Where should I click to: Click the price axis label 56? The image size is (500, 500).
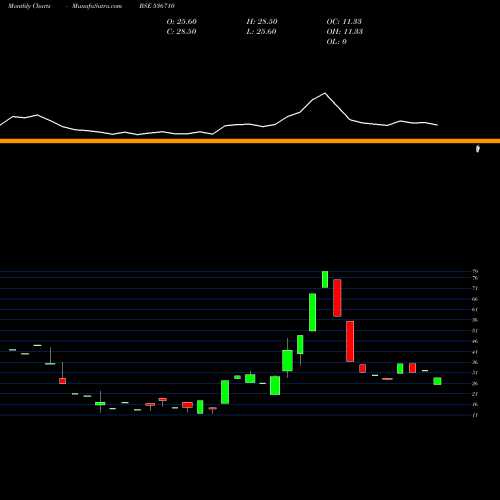[475, 320]
